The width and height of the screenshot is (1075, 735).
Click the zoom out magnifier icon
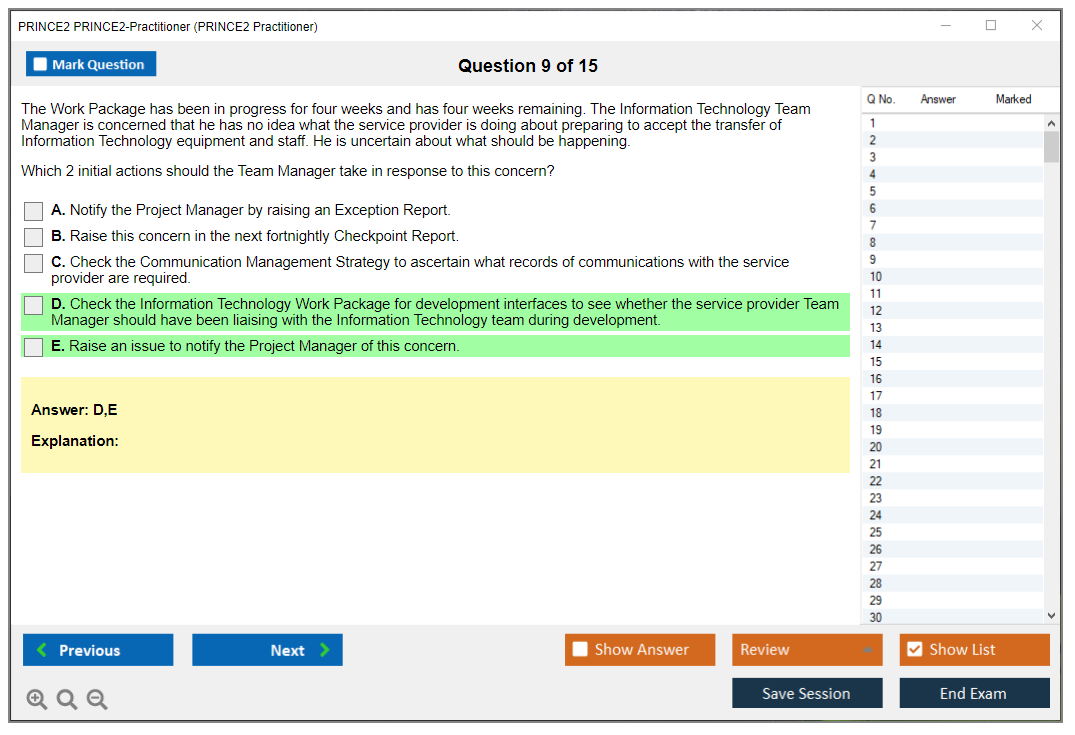coord(97,700)
